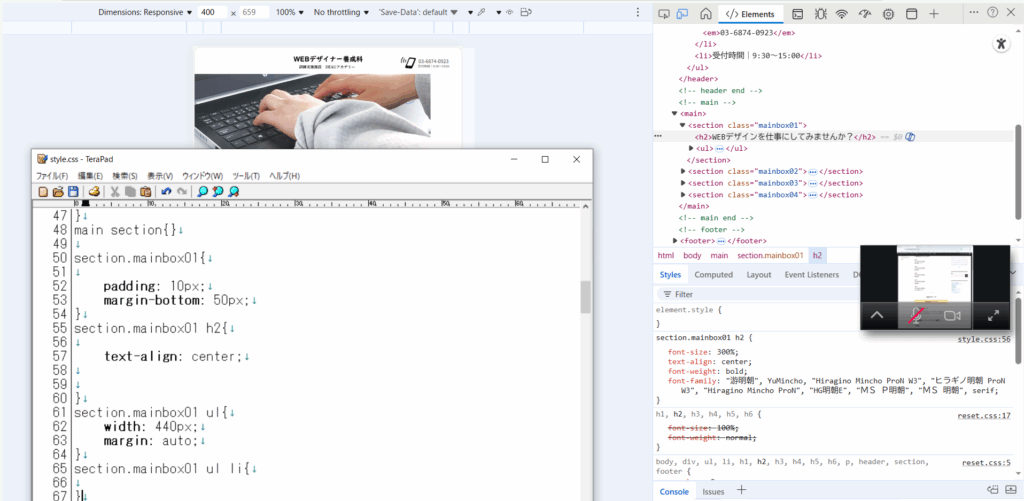Click the print icon in TeraPad toolbar

click(x=94, y=191)
